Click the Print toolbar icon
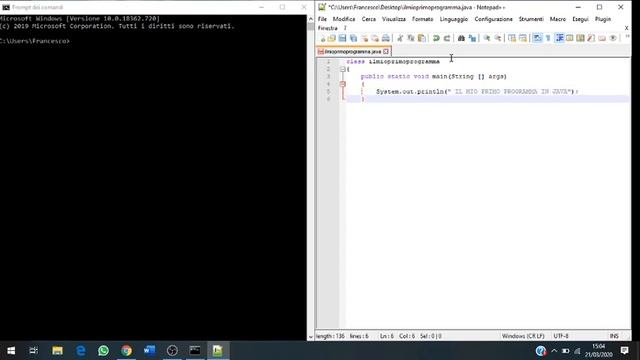Image resolution: width=640 pixels, height=360 pixels. click(x=386, y=38)
